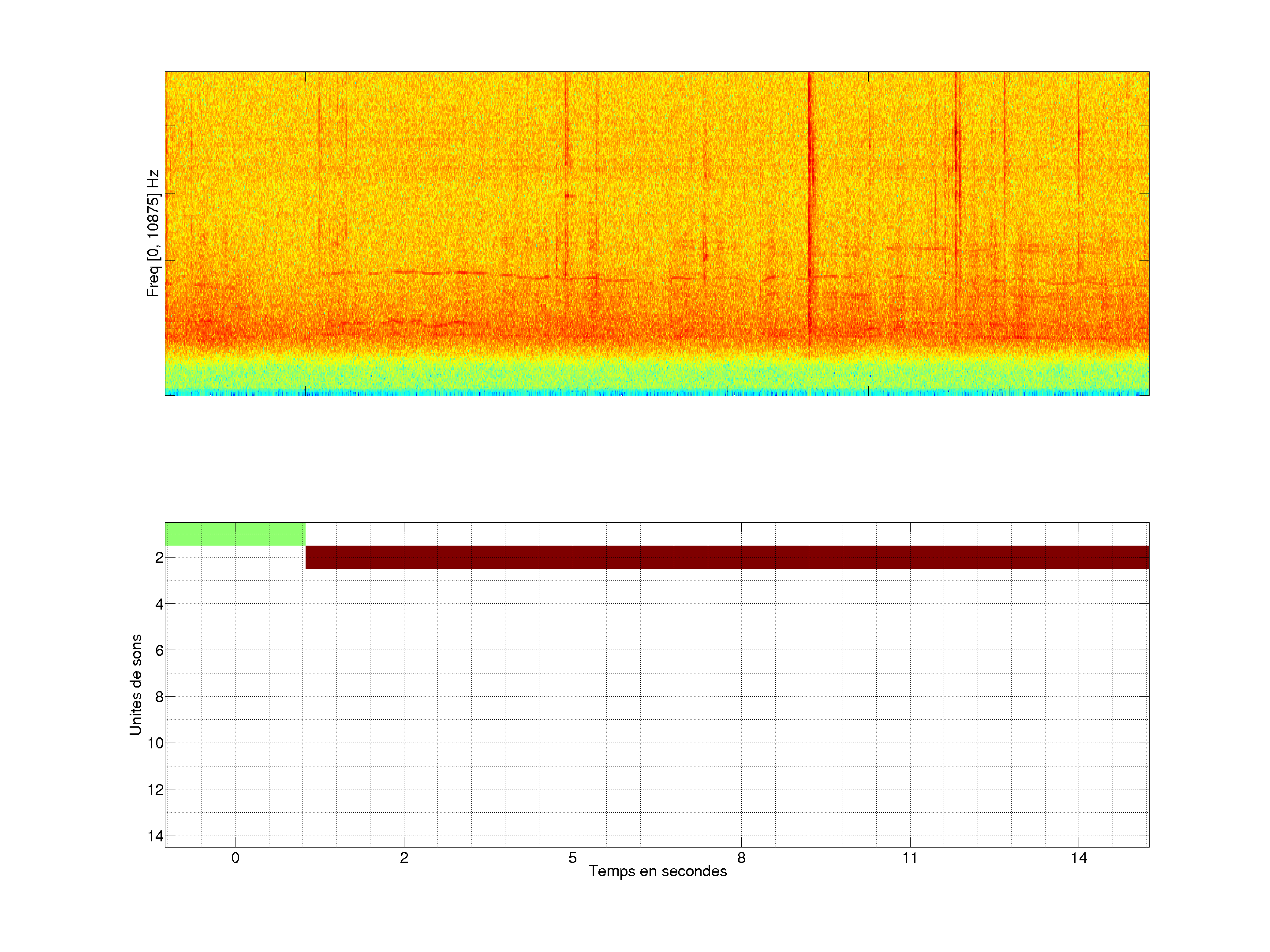The width and height of the screenshot is (1270, 952).
Task: Click y-axis tick label 8
Action: point(159,697)
